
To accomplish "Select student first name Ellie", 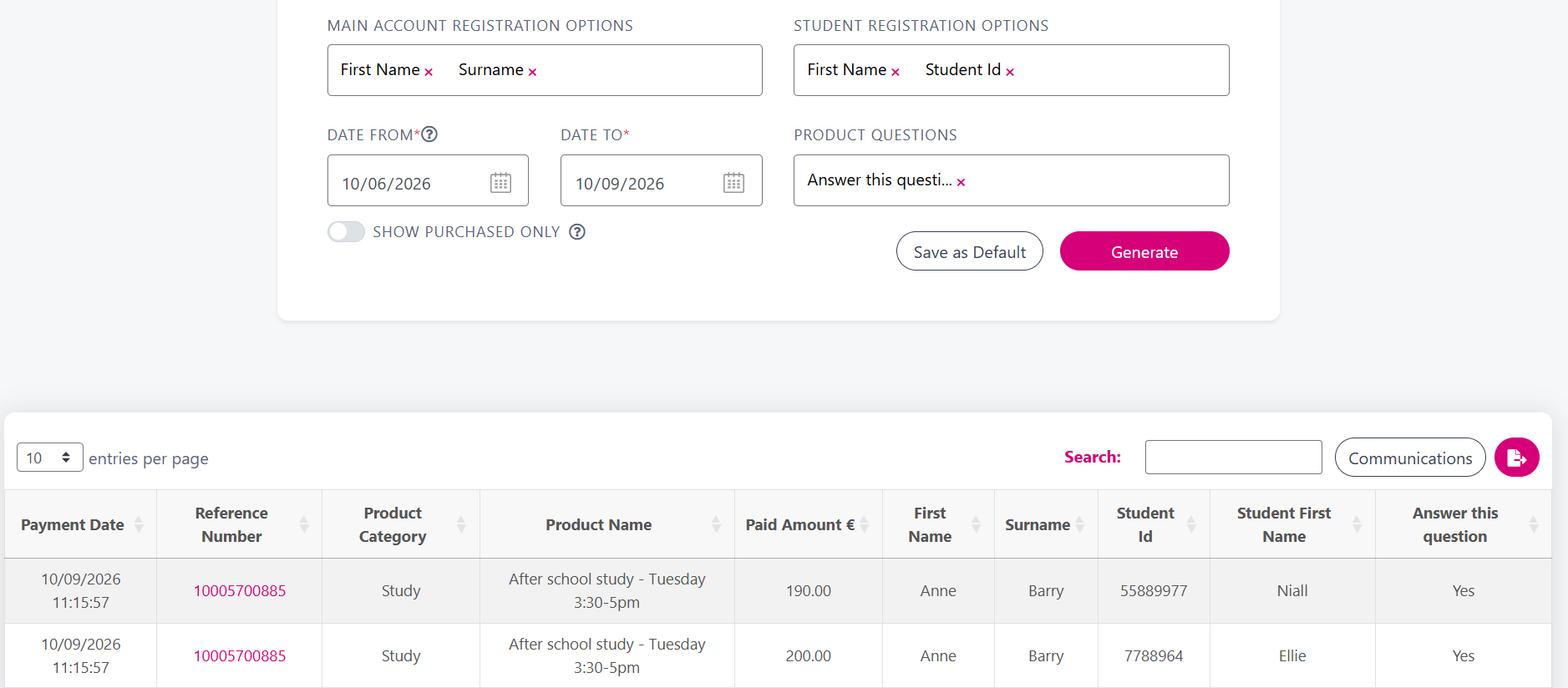I will tap(1292, 655).
